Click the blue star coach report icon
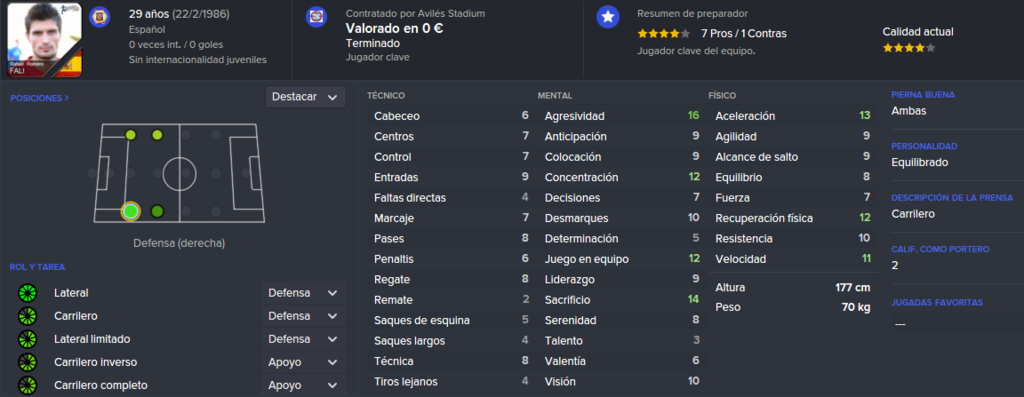Image resolution: width=1024 pixels, height=397 pixels. (608, 18)
